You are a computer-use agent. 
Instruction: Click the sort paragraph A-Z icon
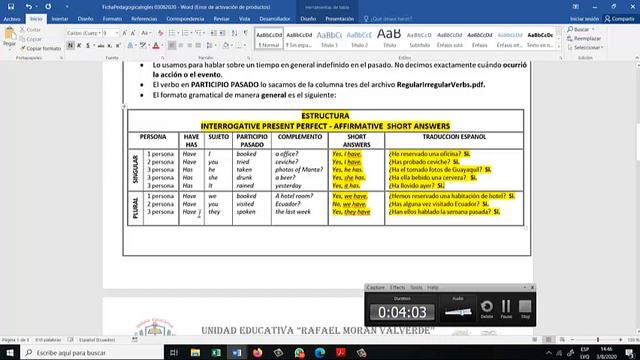234,33
